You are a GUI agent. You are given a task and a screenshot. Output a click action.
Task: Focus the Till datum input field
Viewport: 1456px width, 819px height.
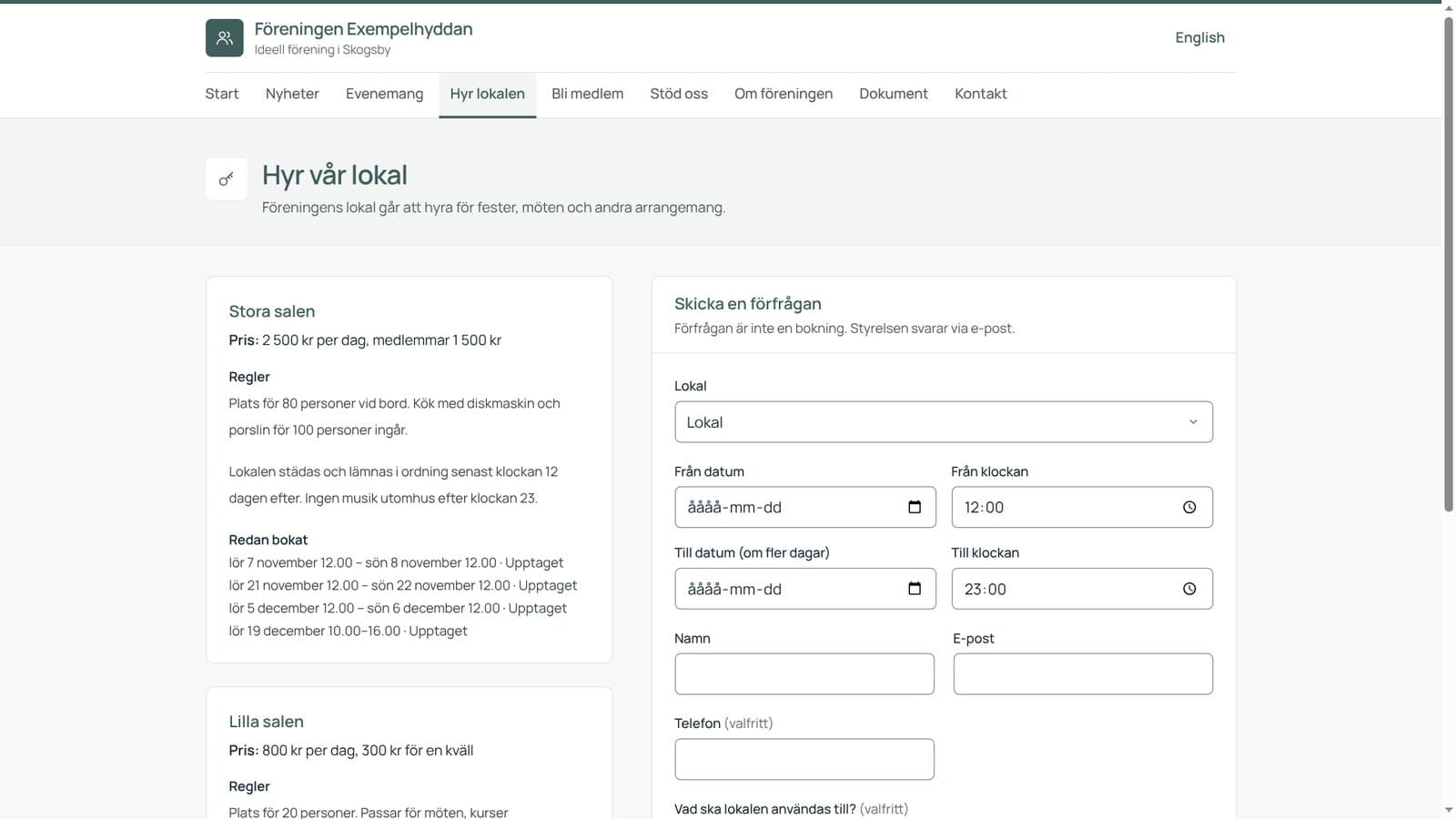coord(804,589)
